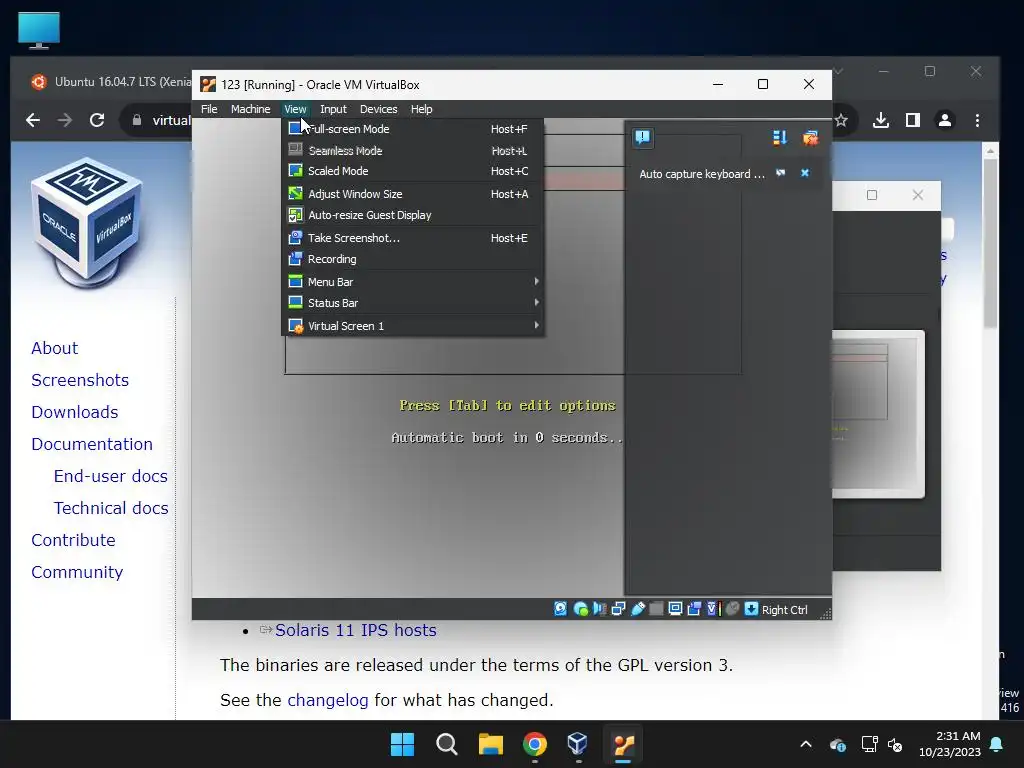Open the USB devices status icon
The image size is (1024, 768).
(638, 609)
